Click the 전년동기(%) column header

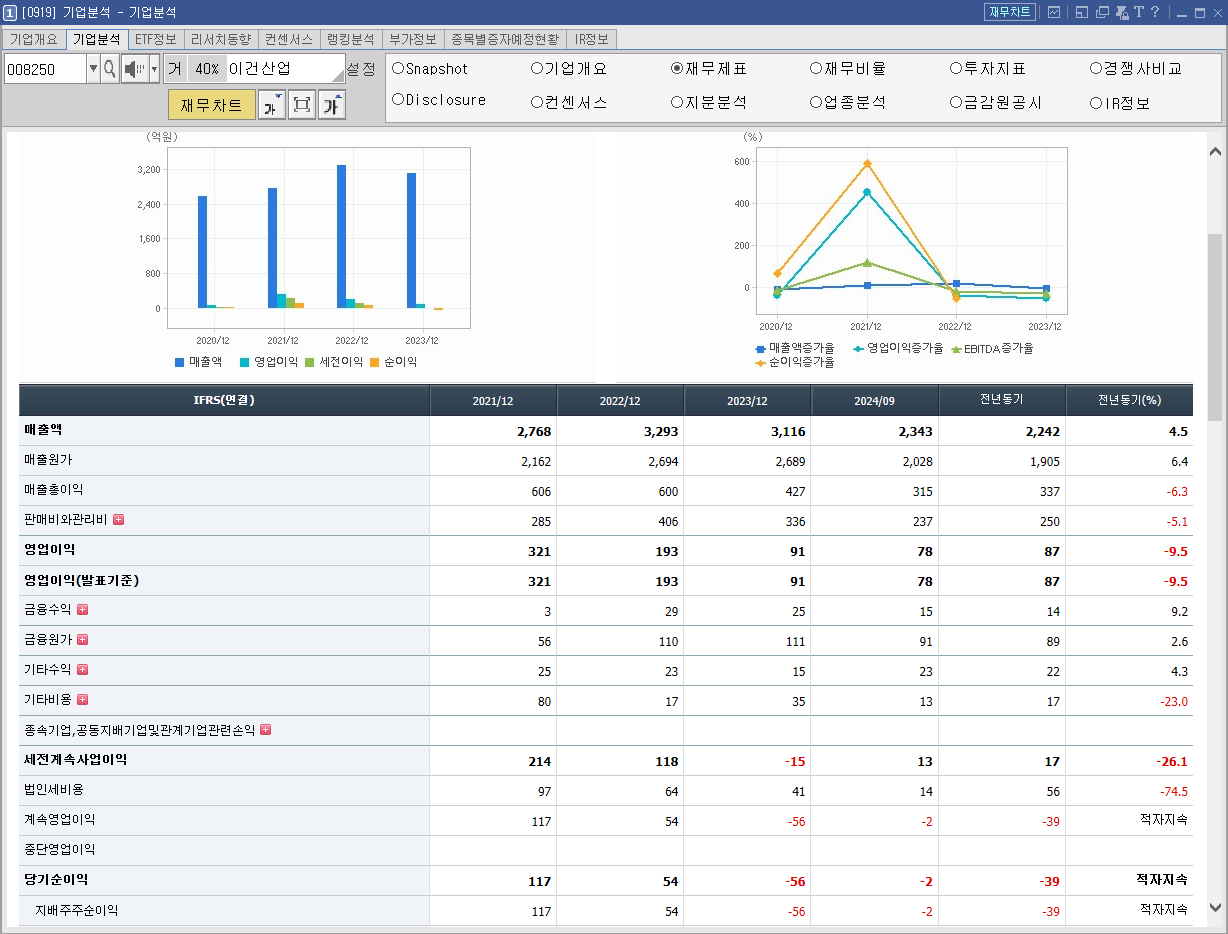click(1129, 400)
